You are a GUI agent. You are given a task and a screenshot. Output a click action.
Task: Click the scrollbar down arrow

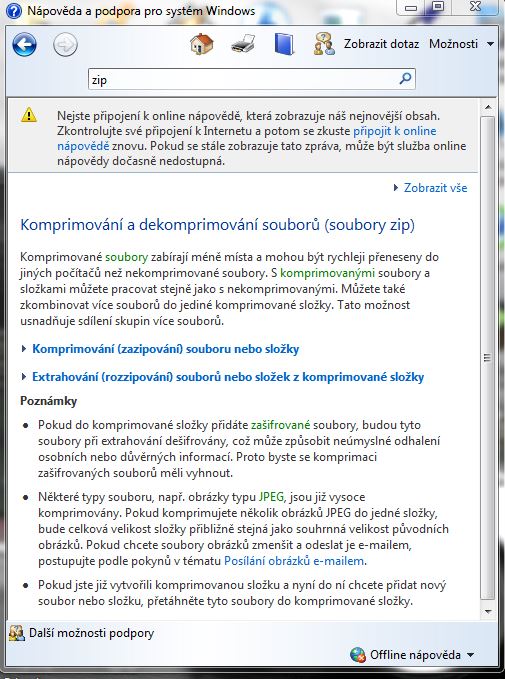(488, 611)
